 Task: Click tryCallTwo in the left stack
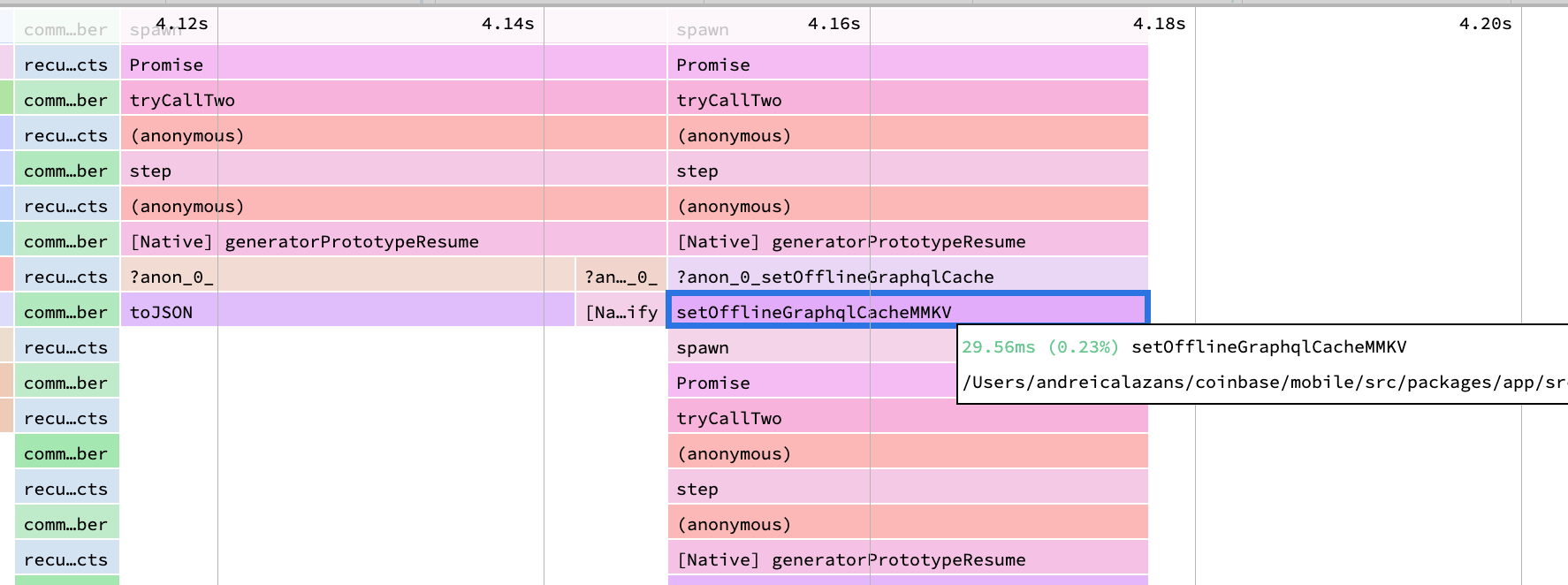pyautogui.click(x=393, y=98)
